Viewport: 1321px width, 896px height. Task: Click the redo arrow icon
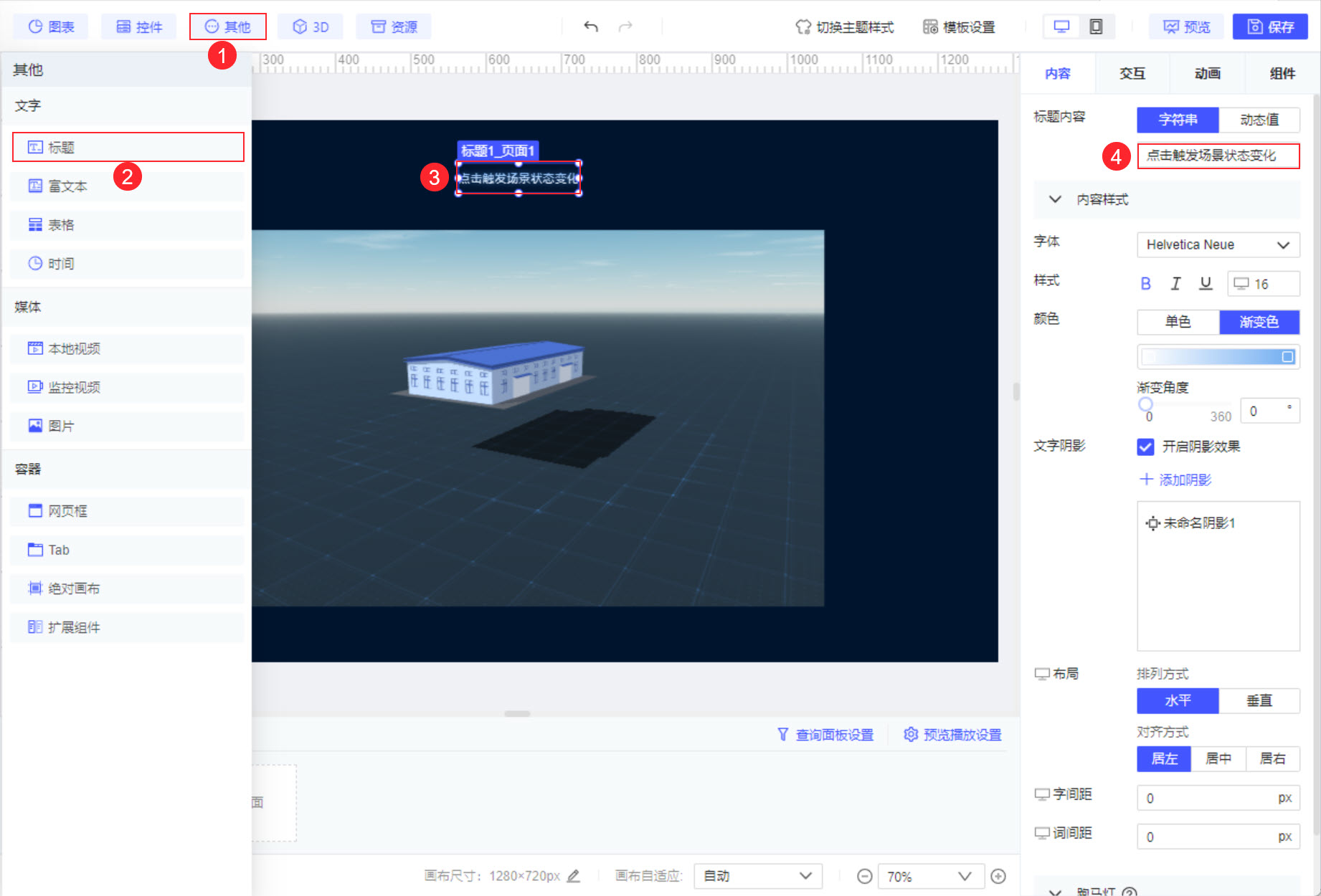(x=625, y=27)
